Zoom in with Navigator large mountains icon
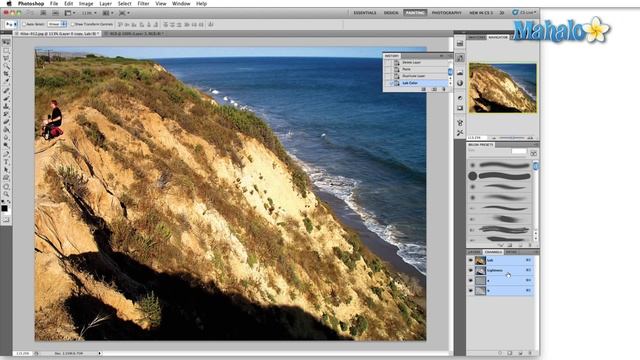The height and width of the screenshot is (360, 640). tap(530, 138)
